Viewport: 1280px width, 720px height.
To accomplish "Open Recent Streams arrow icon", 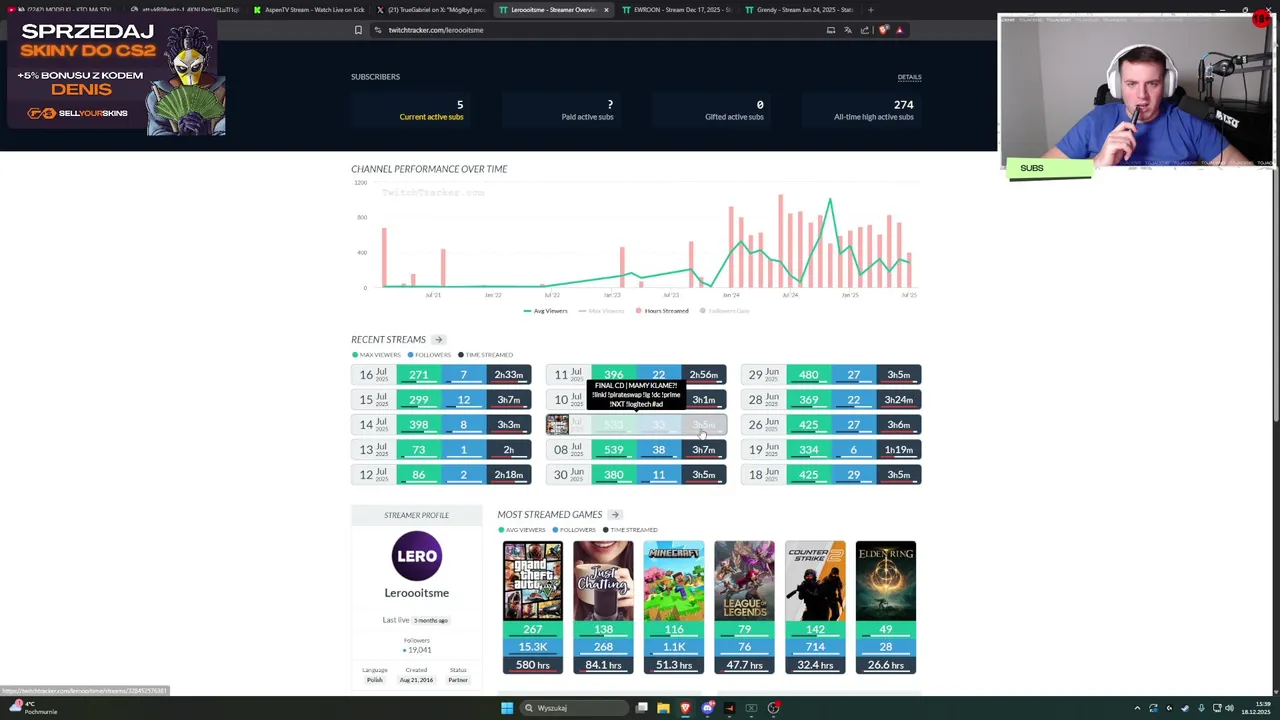I will pyautogui.click(x=438, y=340).
